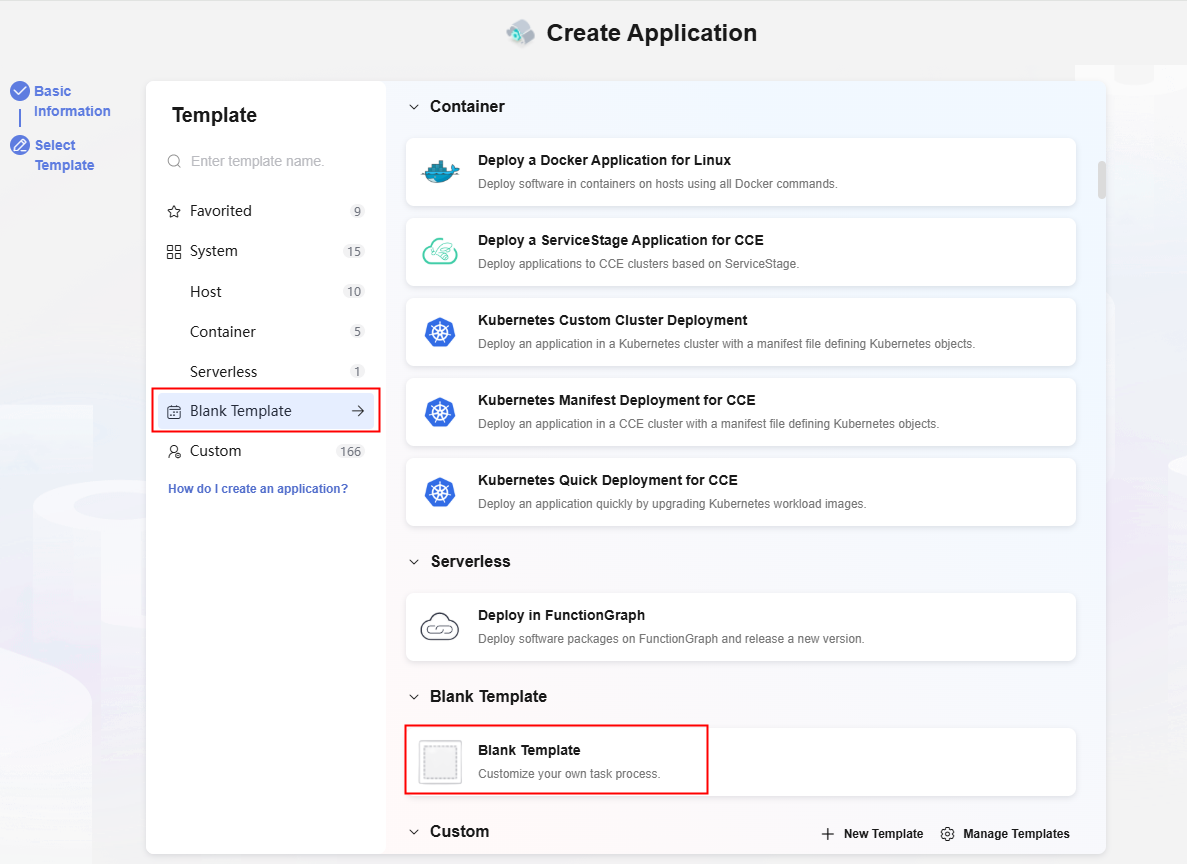1187x864 pixels.
Task: Click the Kubernetes Custom Cluster Deployment icon
Action: click(440, 332)
